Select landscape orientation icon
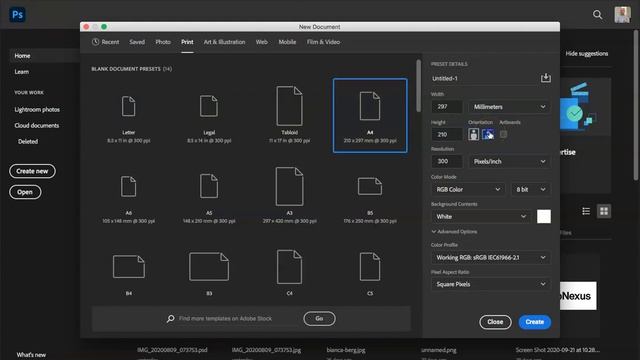The height and width of the screenshot is (360, 640). tap(488, 134)
